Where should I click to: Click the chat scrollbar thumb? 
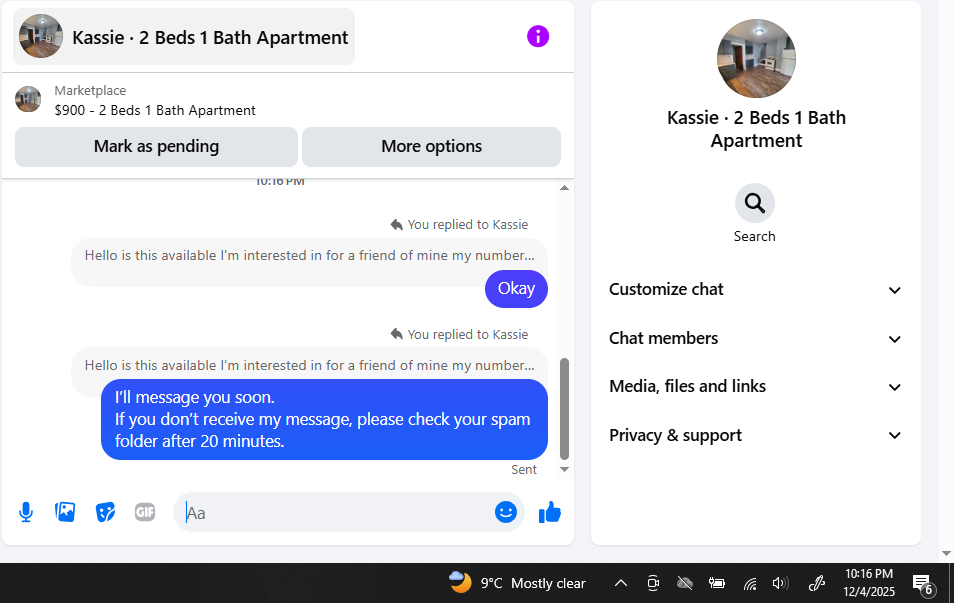pyautogui.click(x=564, y=409)
